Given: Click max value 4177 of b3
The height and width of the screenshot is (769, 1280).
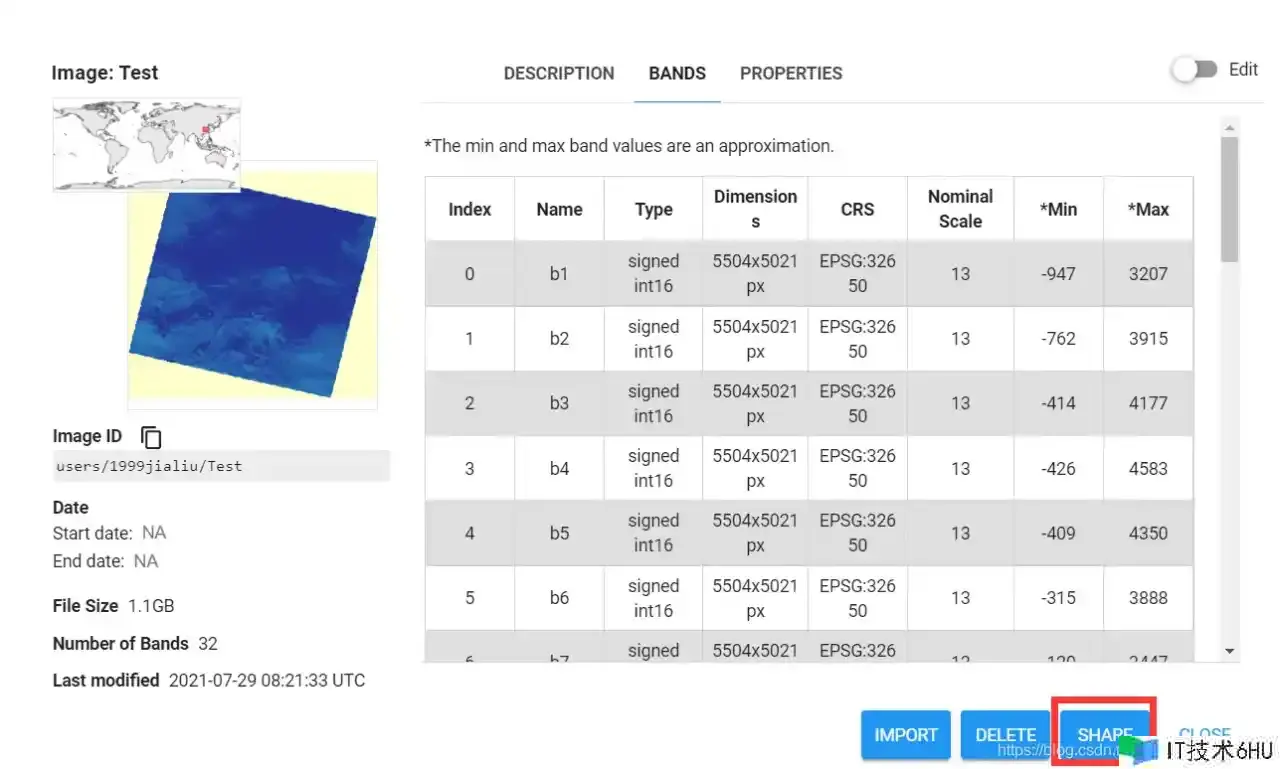Looking at the screenshot, I should click(x=1148, y=403).
